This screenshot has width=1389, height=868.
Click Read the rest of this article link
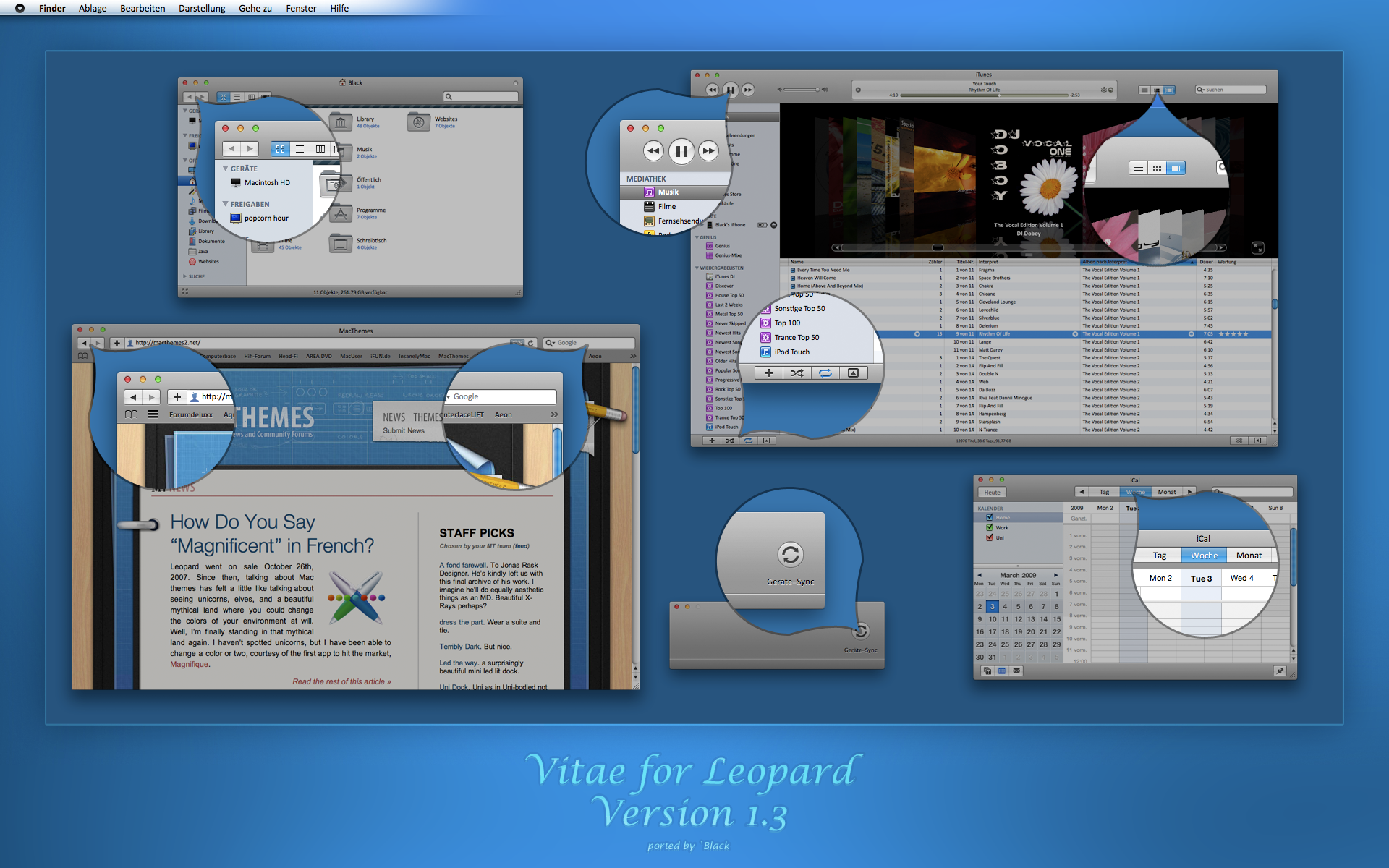(x=341, y=681)
